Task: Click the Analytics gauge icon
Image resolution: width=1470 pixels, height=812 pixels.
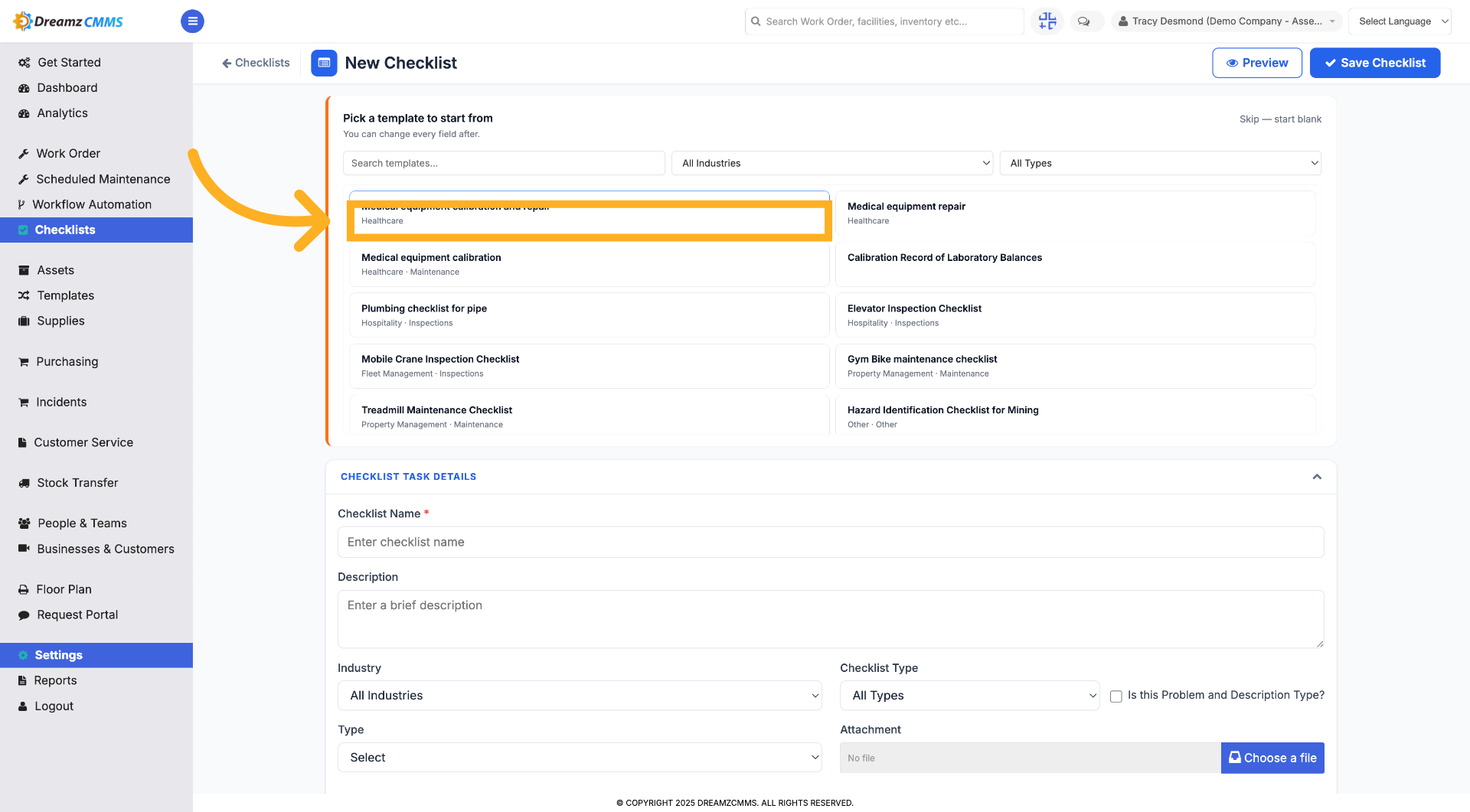Action: coord(24,113)
